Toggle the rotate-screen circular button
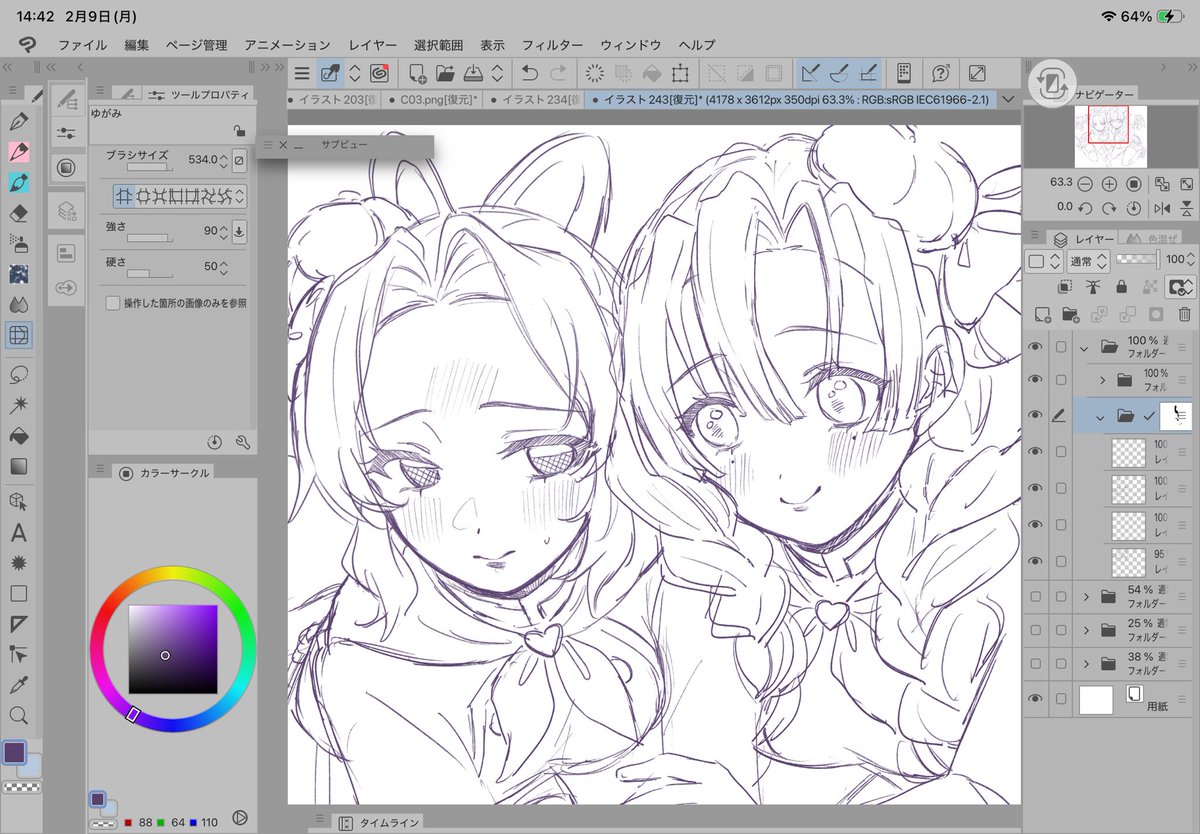Image resolution: width=1200 pixels, height=834 pixels. click(1050, 85)
